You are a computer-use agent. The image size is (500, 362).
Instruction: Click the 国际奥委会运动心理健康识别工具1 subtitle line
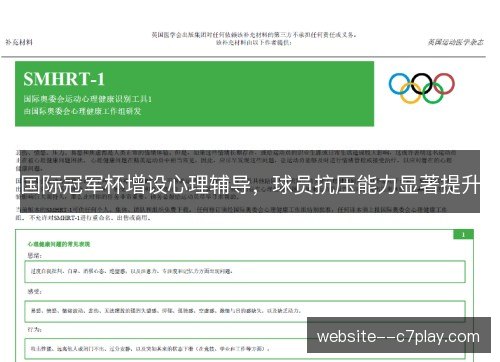(88, 99)
